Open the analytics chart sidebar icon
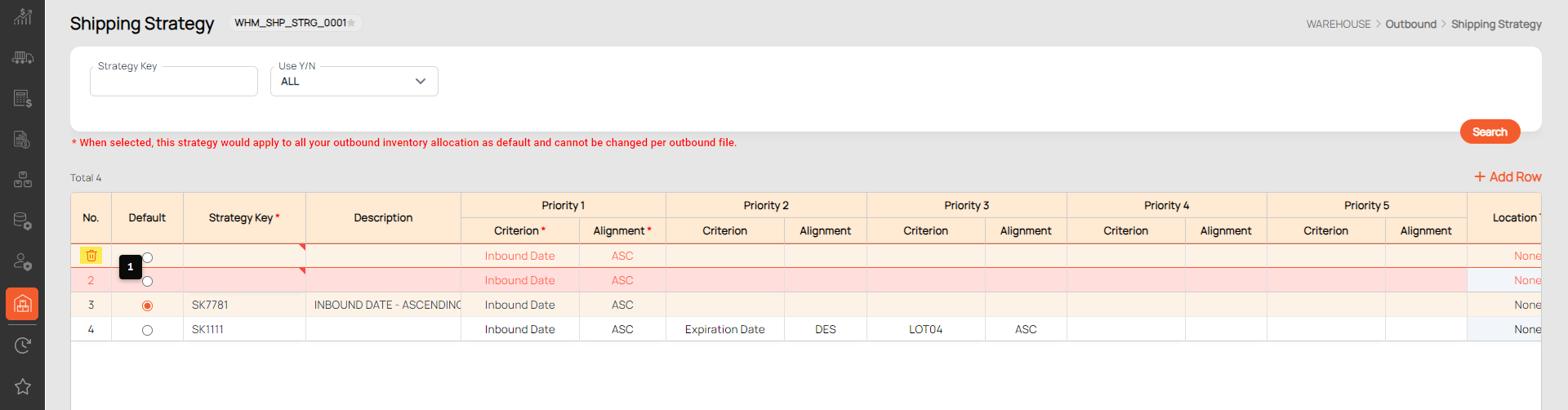This screenshot has width=1568, height=410. [x=22, y=16]
